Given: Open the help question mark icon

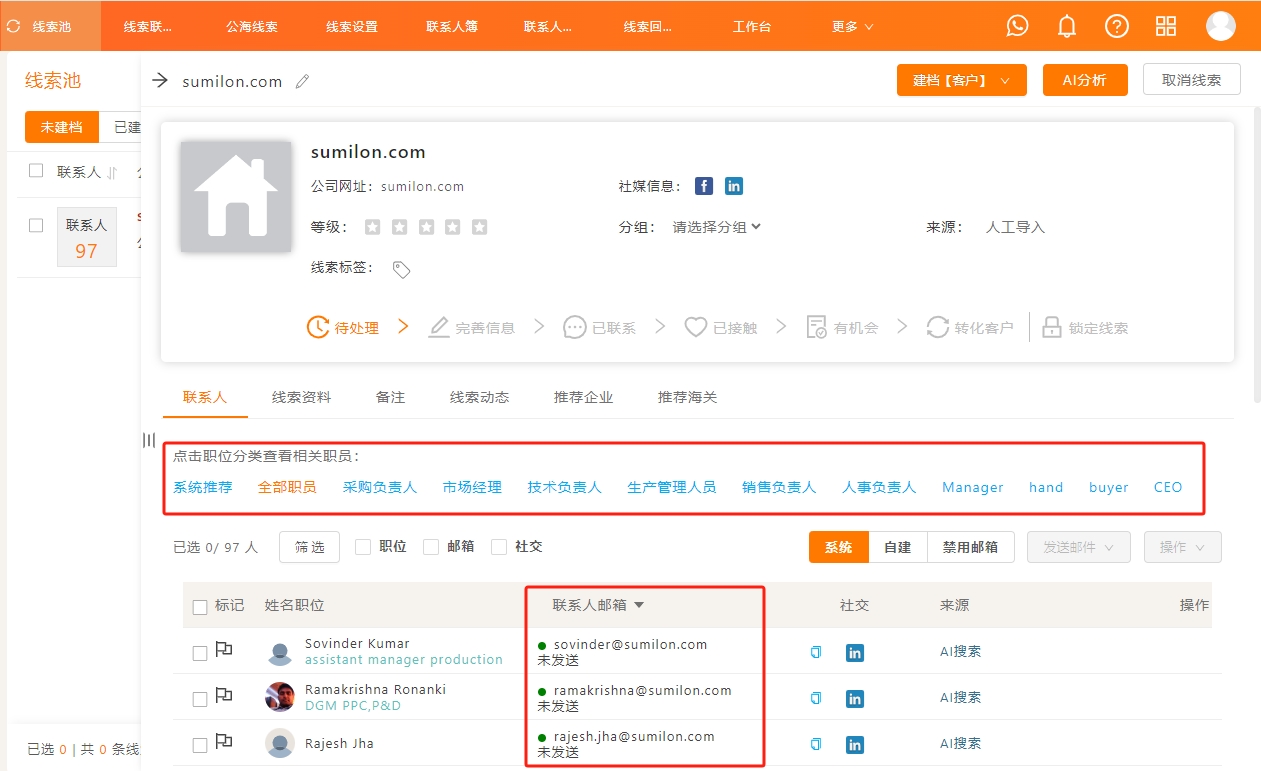Looking at the screenshot, I should click(1116, 26).
